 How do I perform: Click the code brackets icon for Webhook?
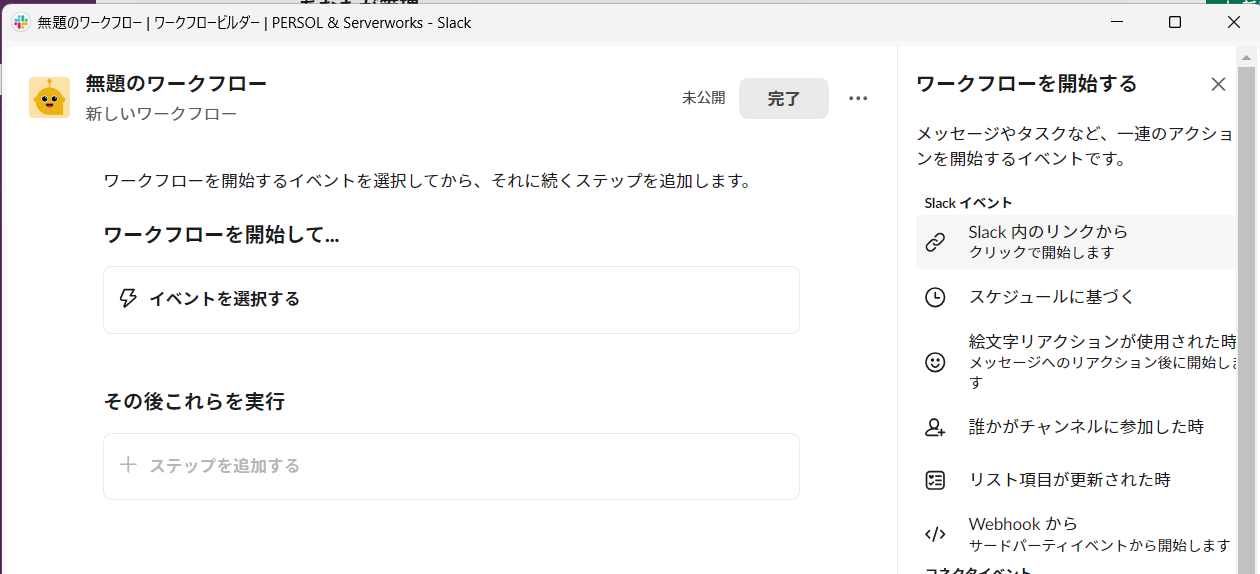click(935, 534)
